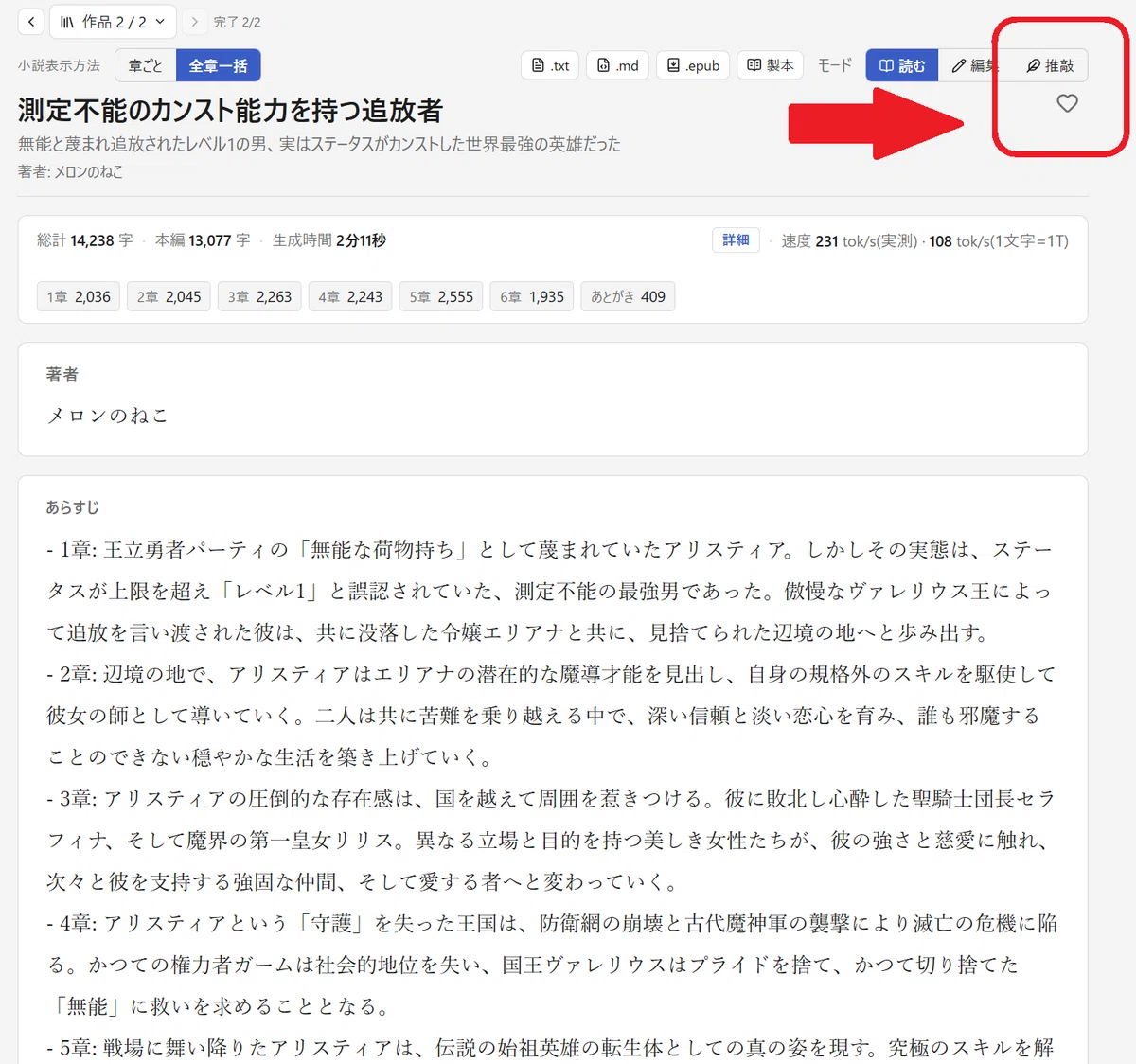Export the novel as .txt file

(550, 65)
